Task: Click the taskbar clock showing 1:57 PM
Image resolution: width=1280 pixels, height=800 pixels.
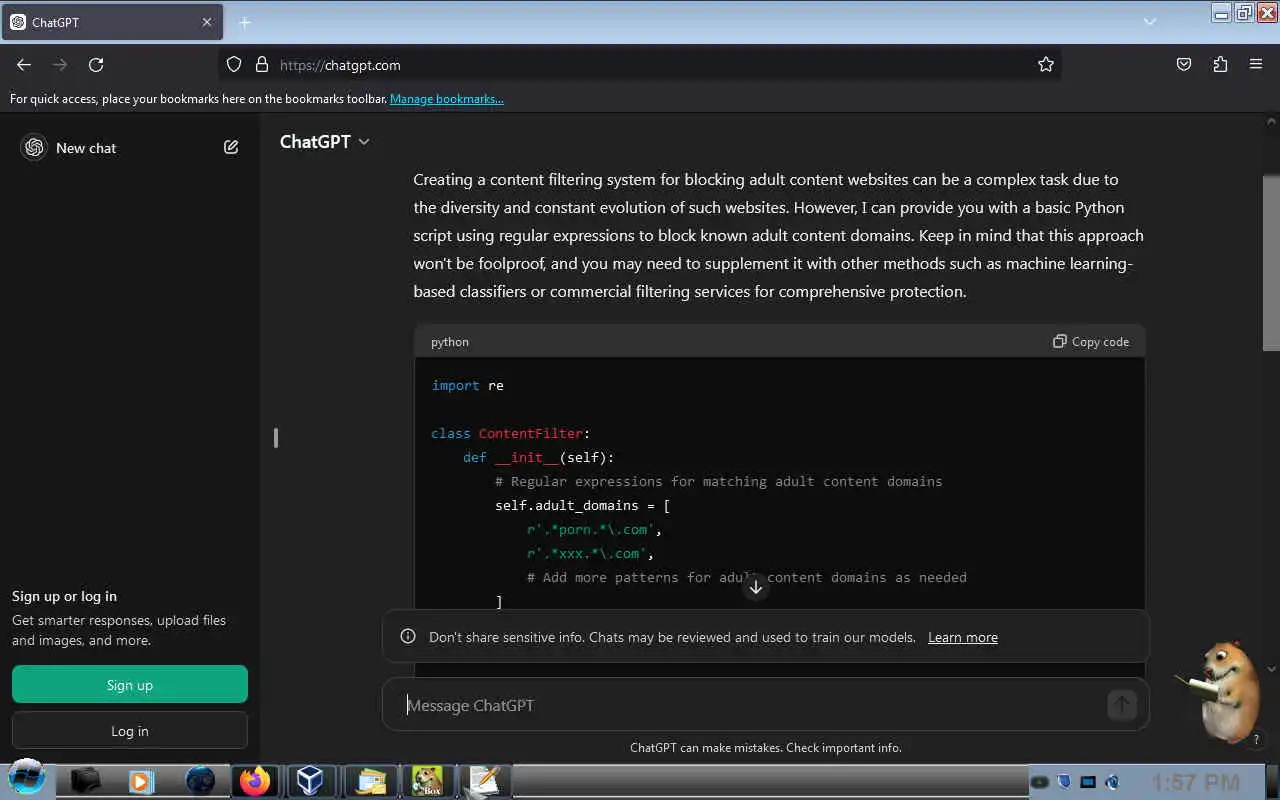Action: [1195, 782]
